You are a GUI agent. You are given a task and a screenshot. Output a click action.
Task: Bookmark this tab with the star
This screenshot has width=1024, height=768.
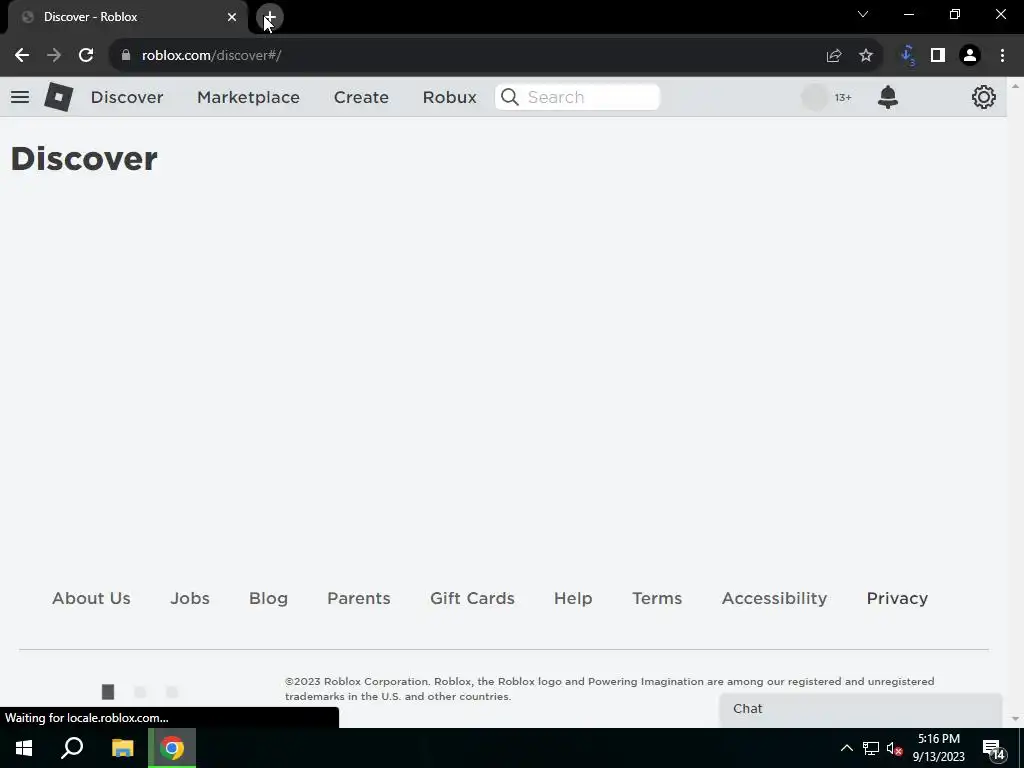[x=866, y=56]
